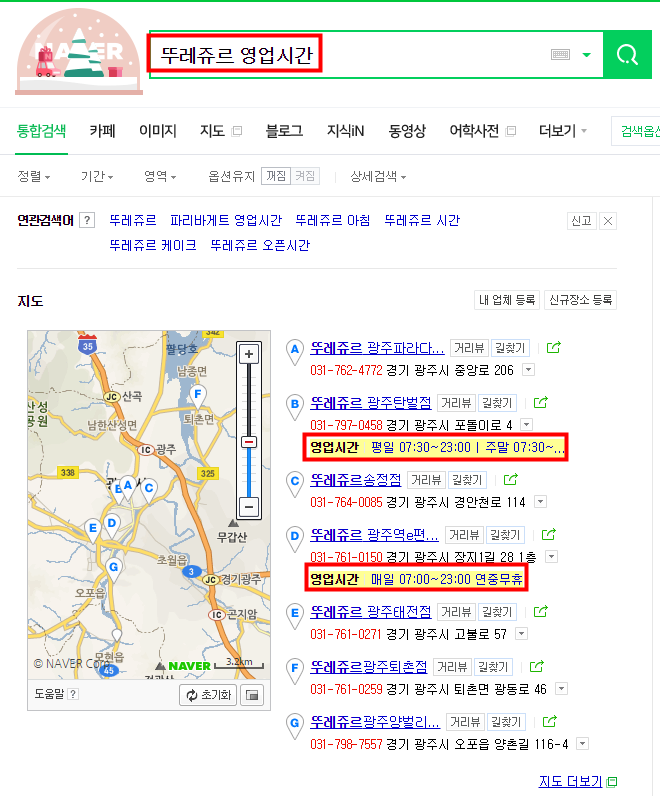Expand address details for 고불로 57
This screenshot has height=796, width=660.
click(x=521, y=634)
